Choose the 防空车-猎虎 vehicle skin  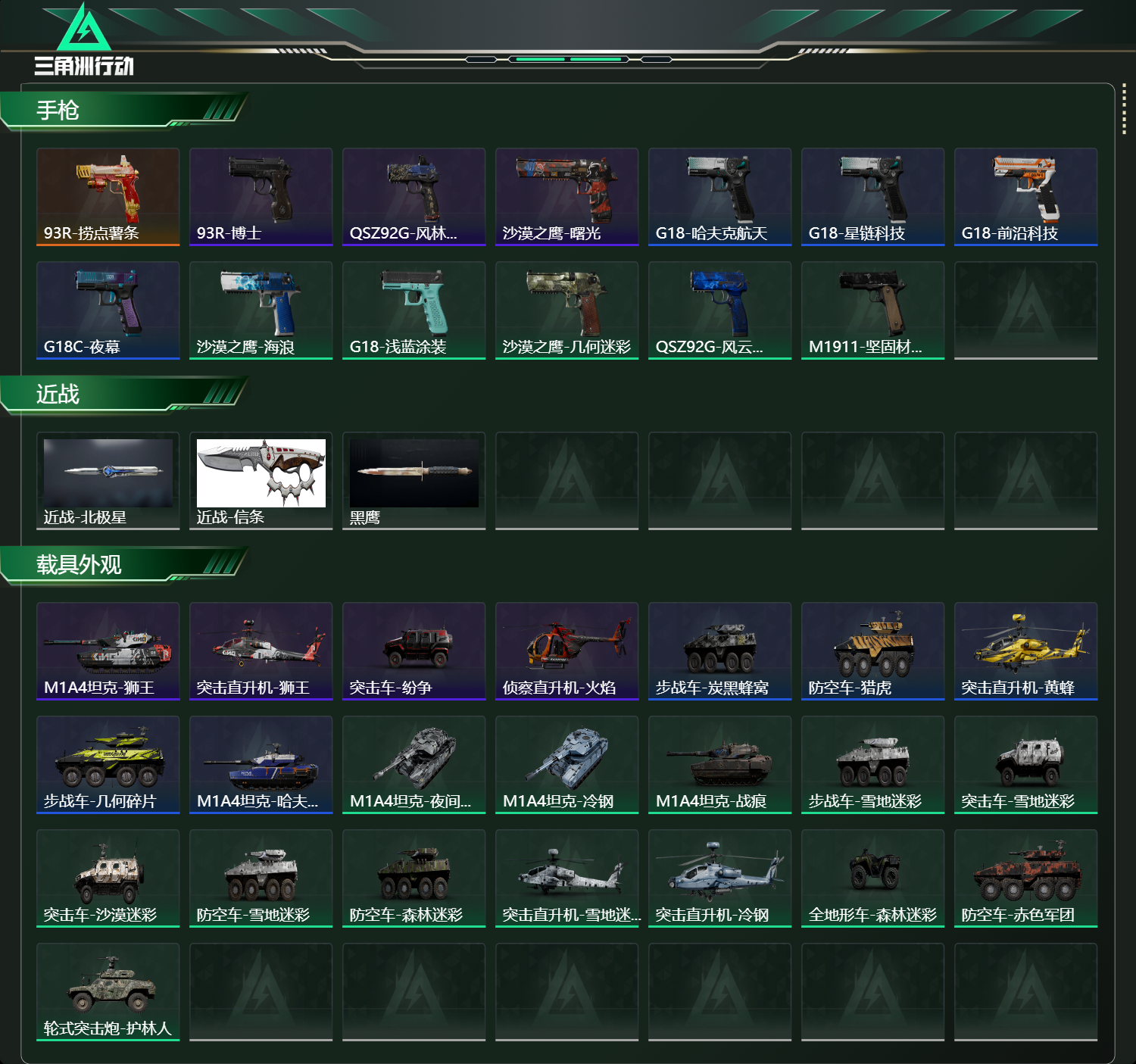[x=873, y=651]
